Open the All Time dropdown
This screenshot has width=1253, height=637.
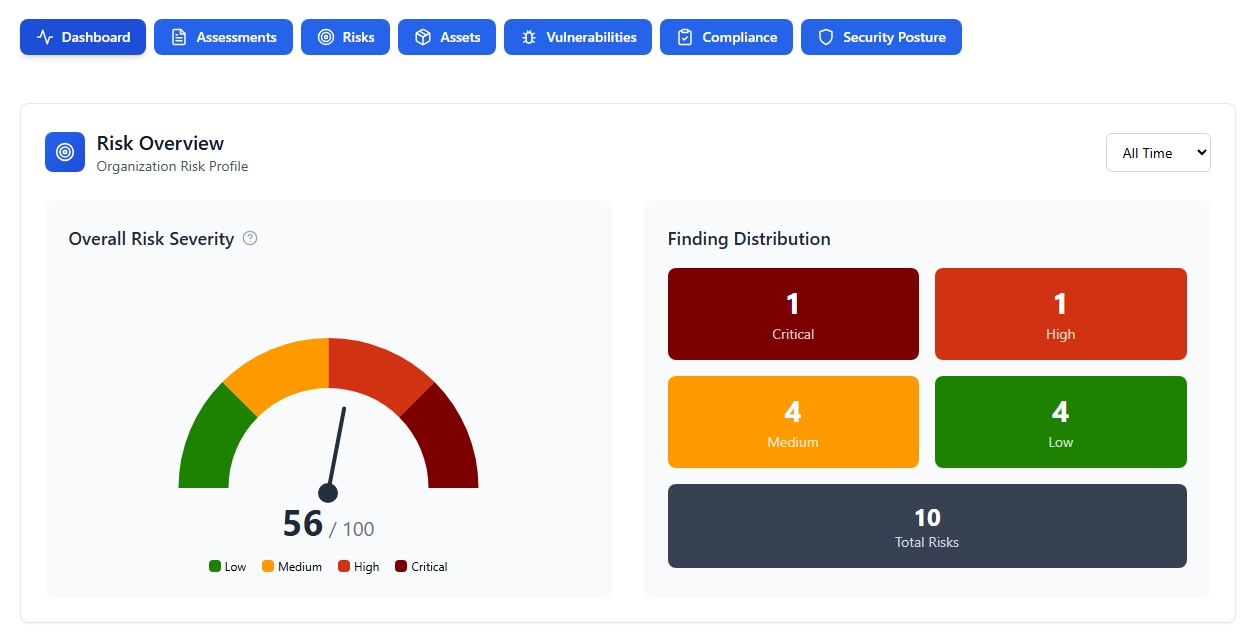click(x=1158, y=152)
